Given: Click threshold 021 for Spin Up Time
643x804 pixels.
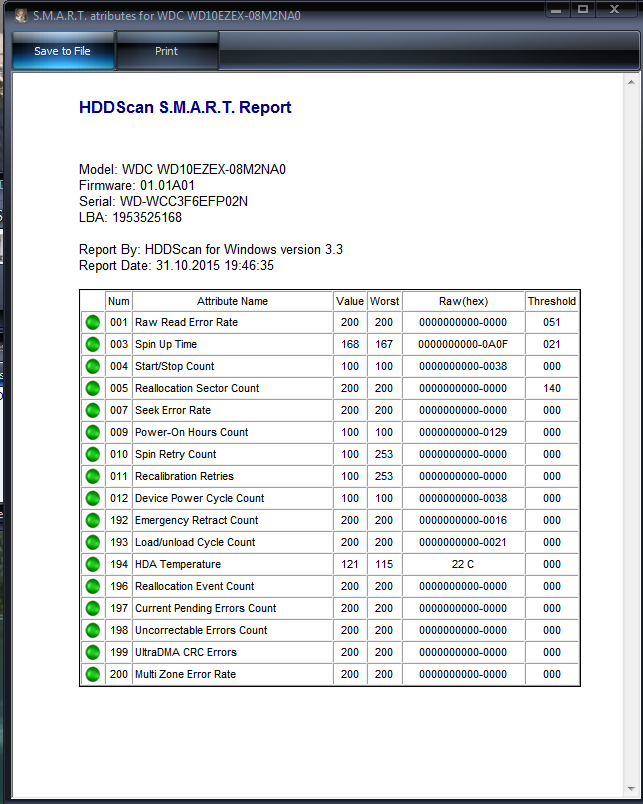Looking at the screenshot, I should click(x=552, y=345).
